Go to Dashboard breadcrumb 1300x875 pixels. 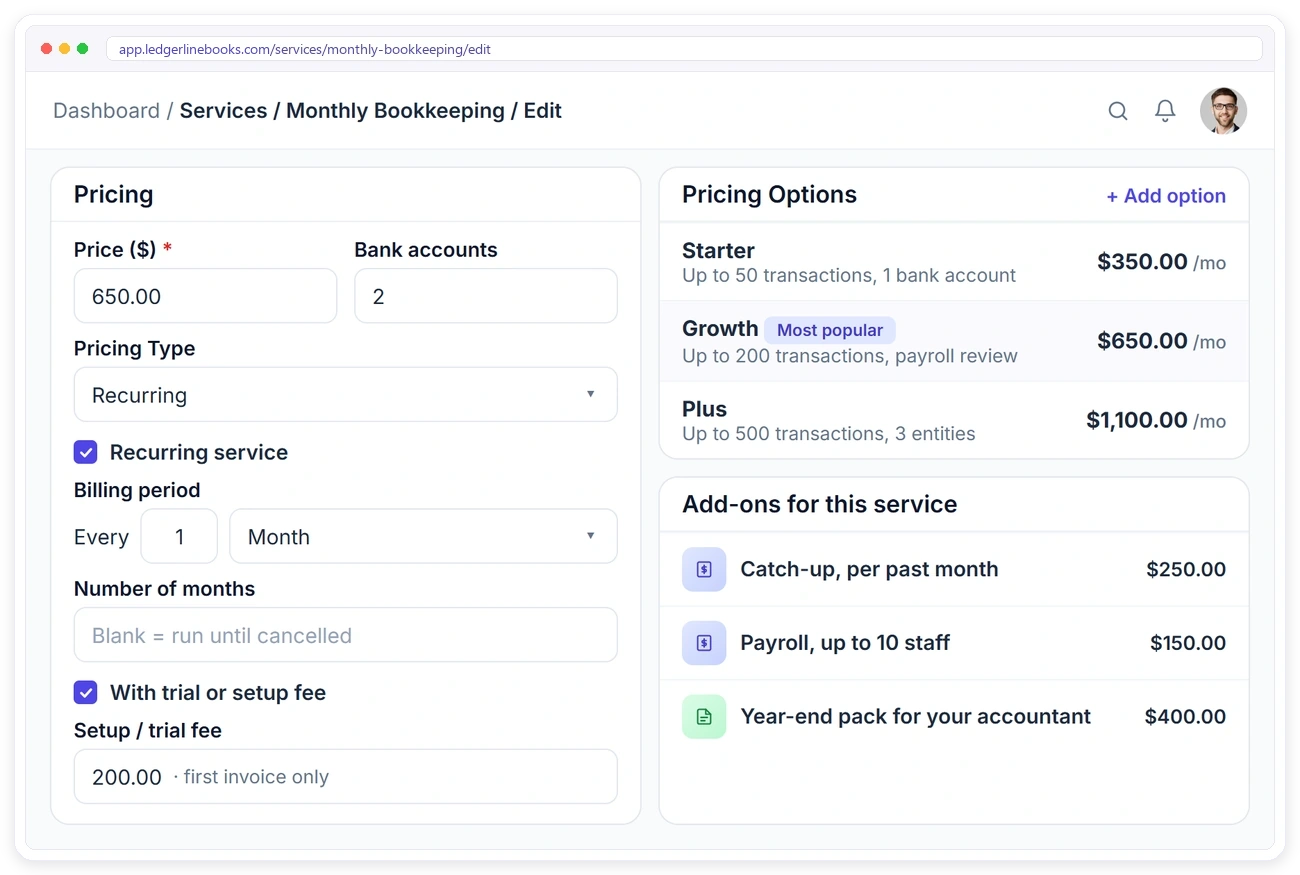(x=106, y=111)
